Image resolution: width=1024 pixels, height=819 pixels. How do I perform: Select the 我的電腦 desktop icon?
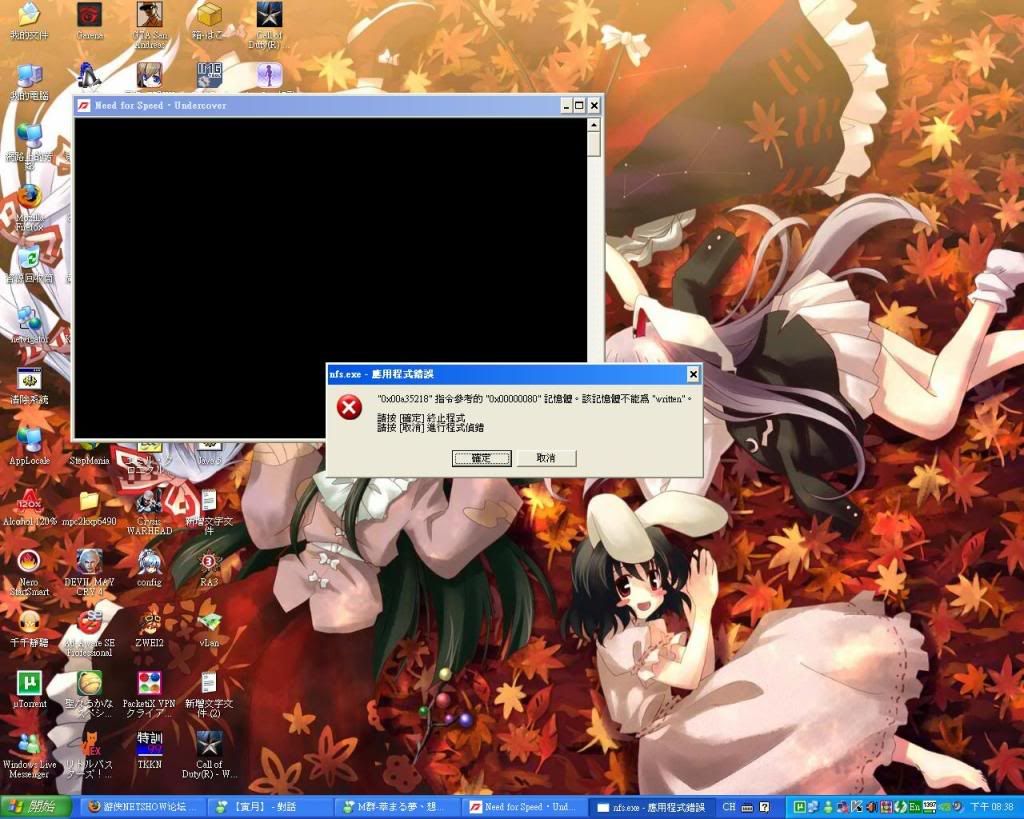pos(29,82)
